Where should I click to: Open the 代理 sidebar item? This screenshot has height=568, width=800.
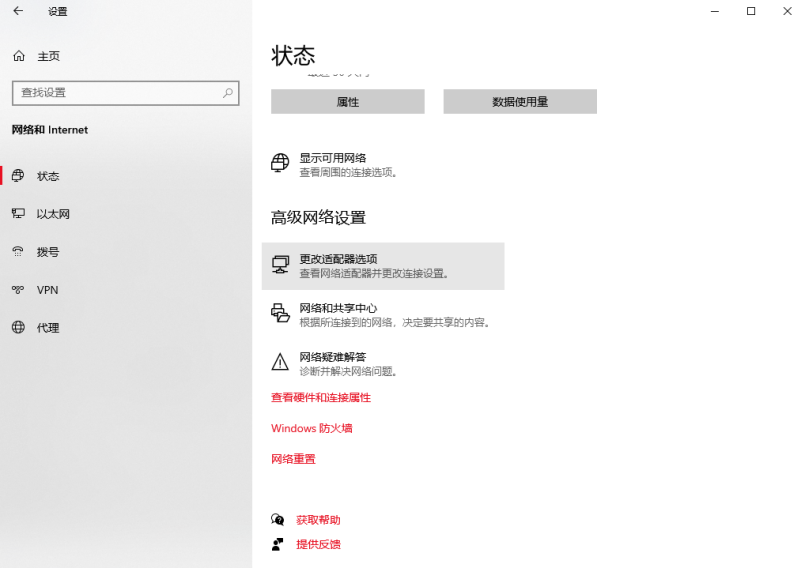tap(126, 328)
